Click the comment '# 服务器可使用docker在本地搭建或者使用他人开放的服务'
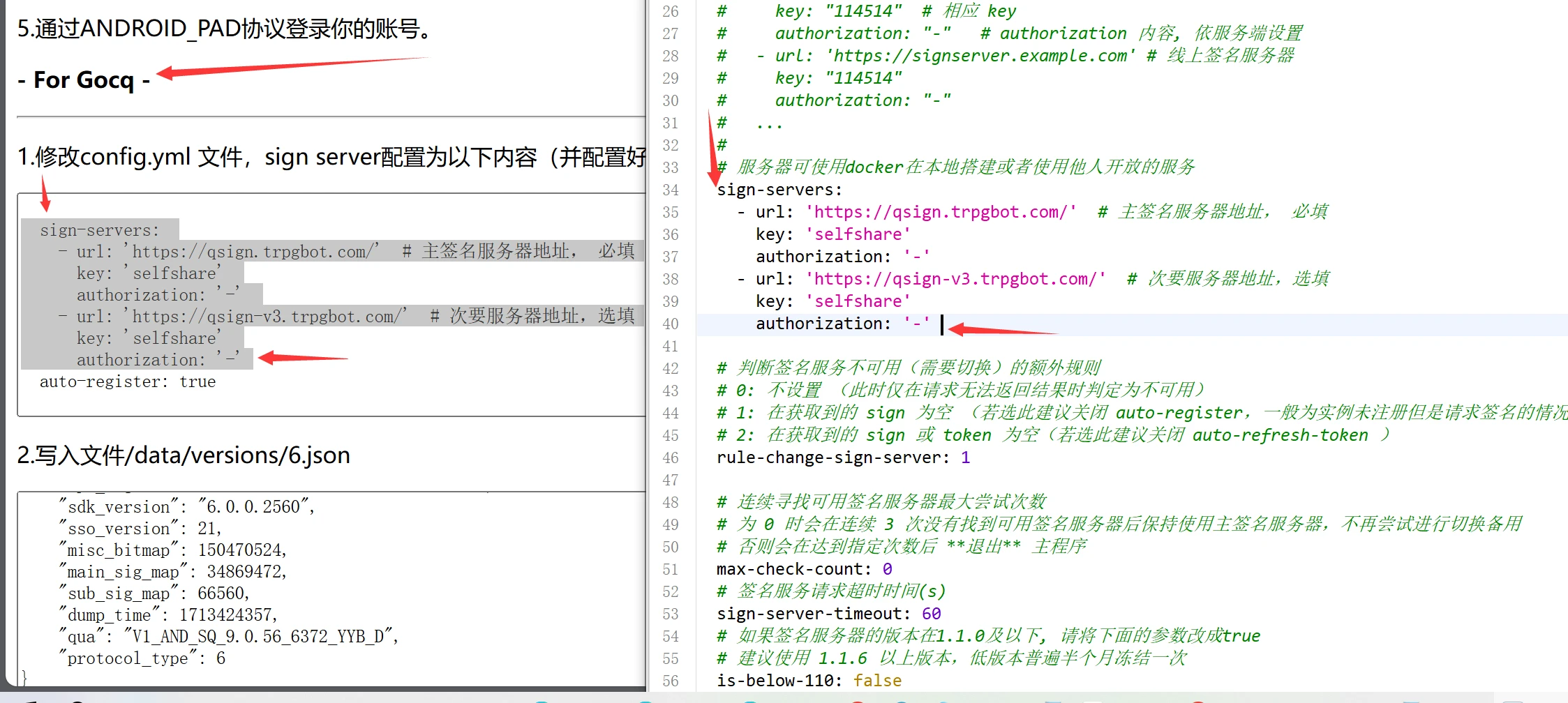Image resolution: width=1568 pixels, height=703 pixels. [956, 167]
